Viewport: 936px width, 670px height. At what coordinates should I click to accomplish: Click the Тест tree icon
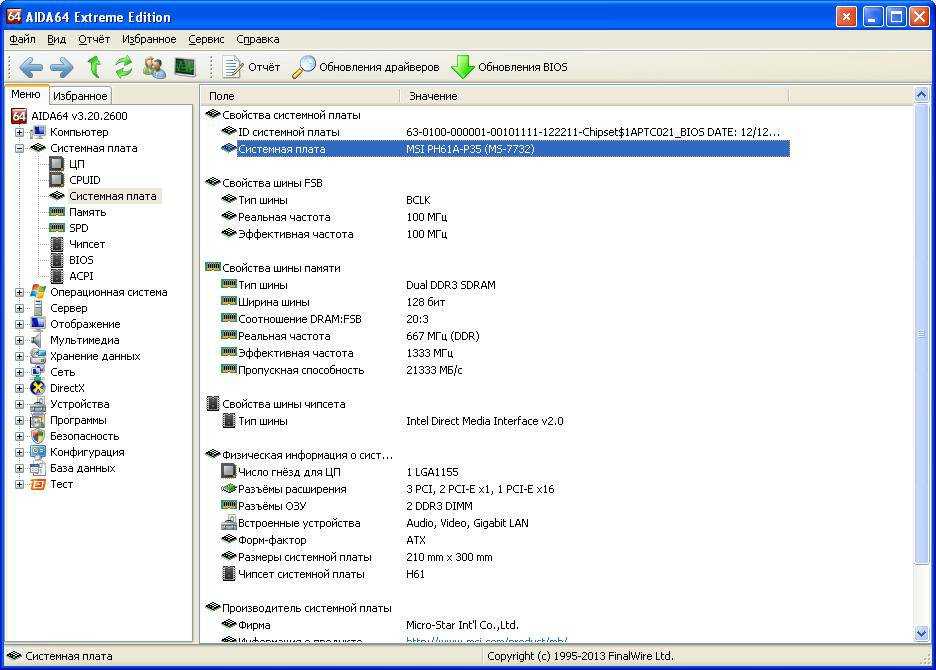pos(38,484)
